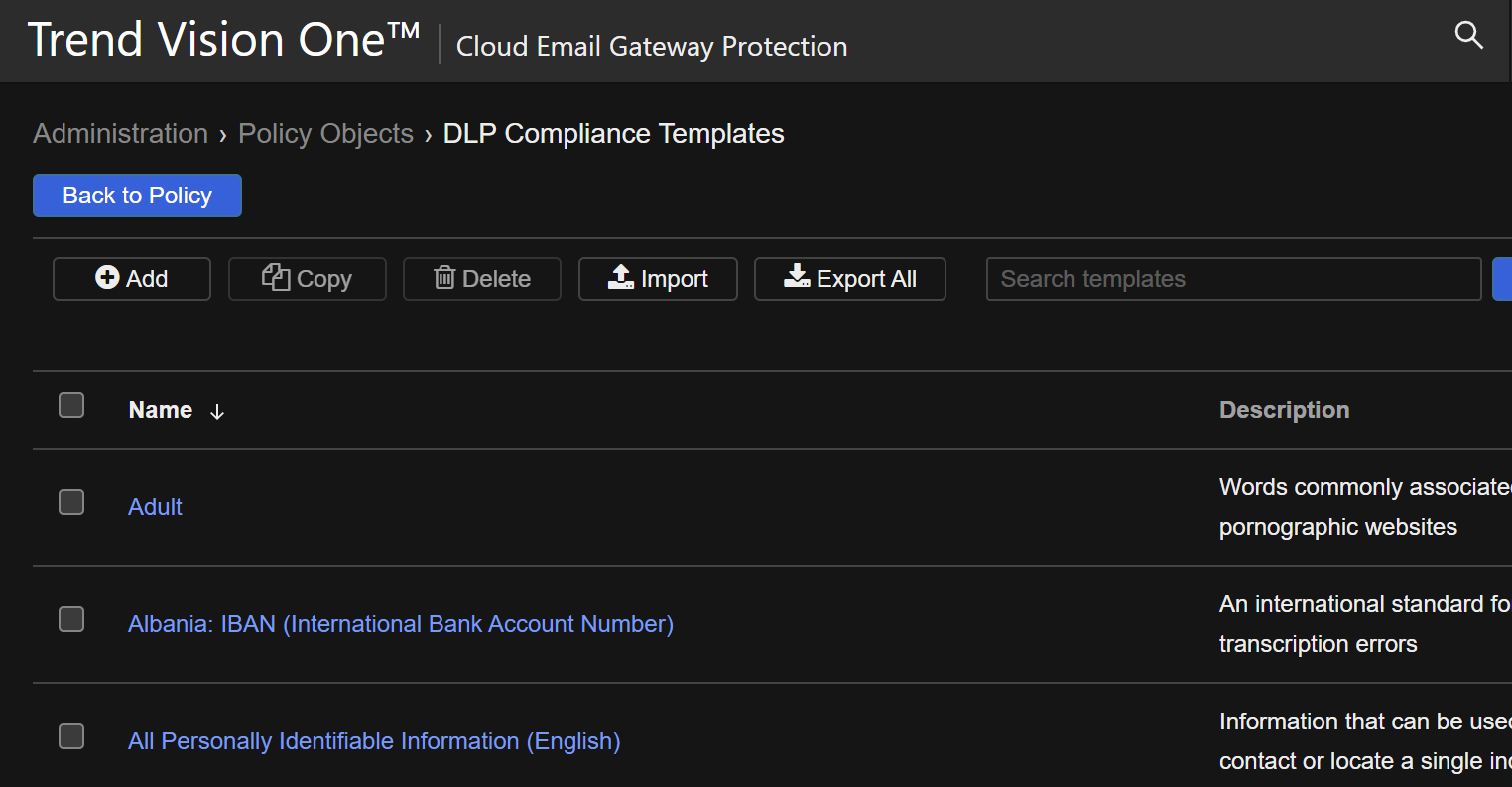Click the blue button beside the search field
Viewport: 1512px width, 787px height.
(1501, 279)
